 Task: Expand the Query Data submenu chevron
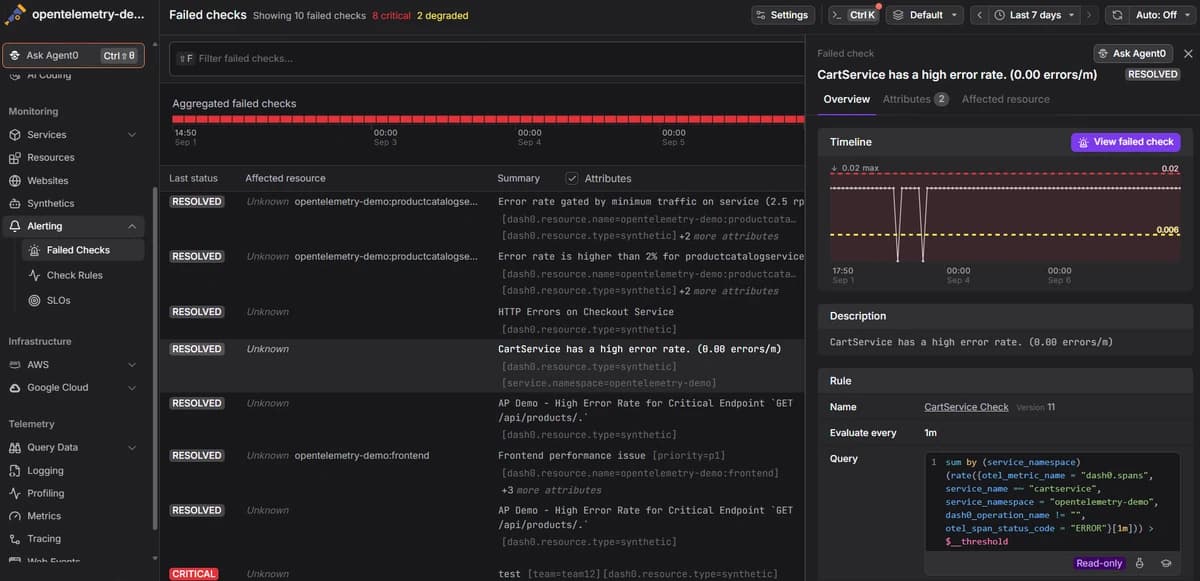132,448
